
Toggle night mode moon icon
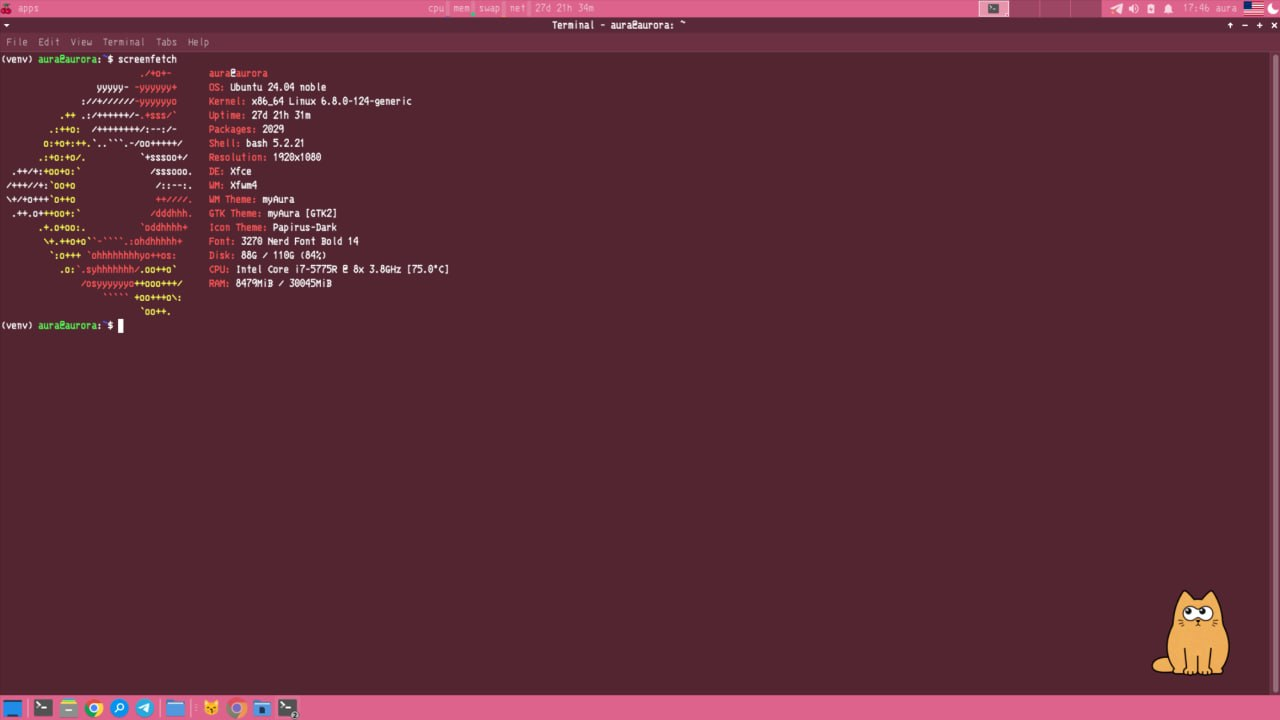(1273, 8)
